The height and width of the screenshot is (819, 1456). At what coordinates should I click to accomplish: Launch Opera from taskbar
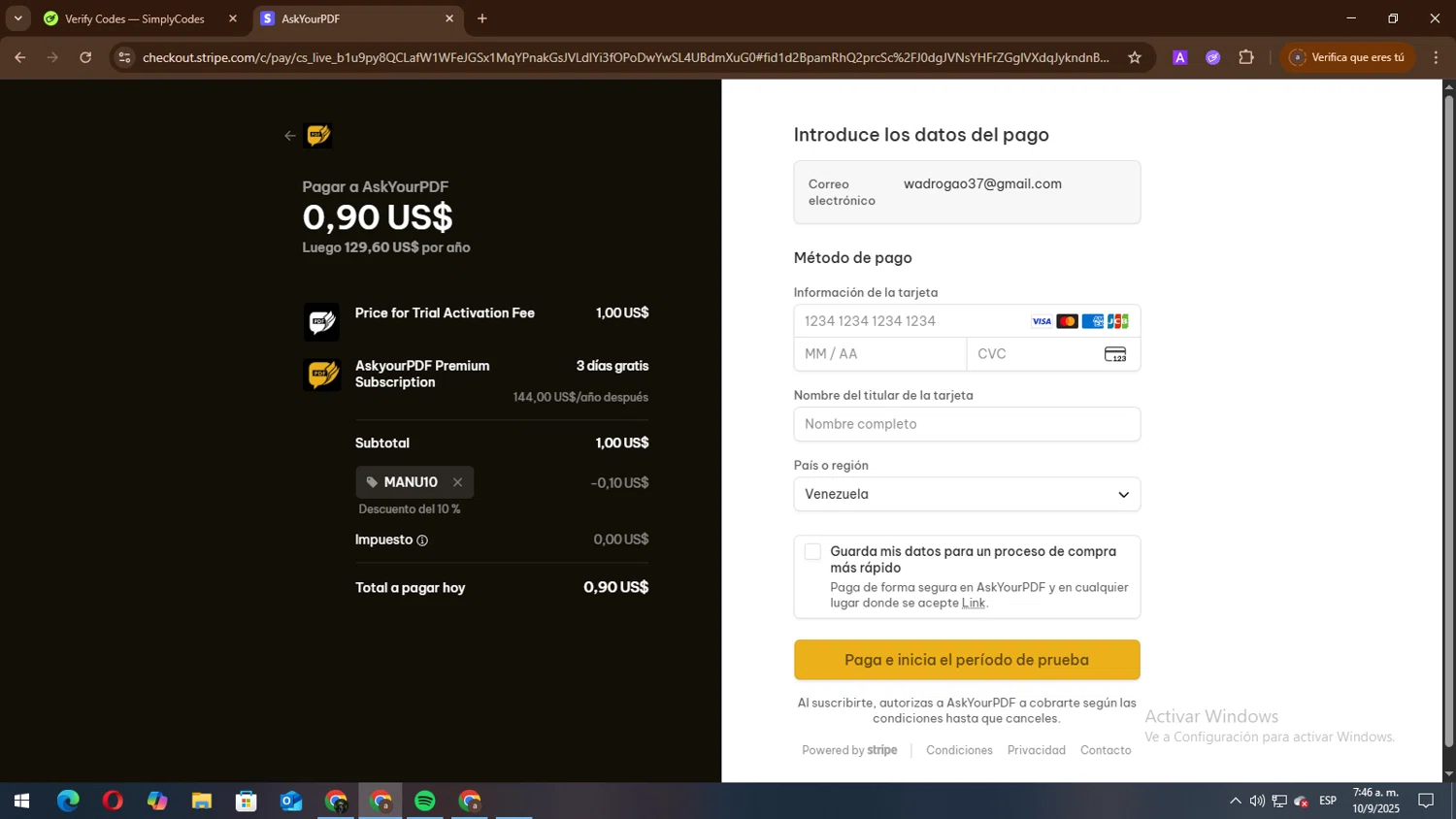113,801
